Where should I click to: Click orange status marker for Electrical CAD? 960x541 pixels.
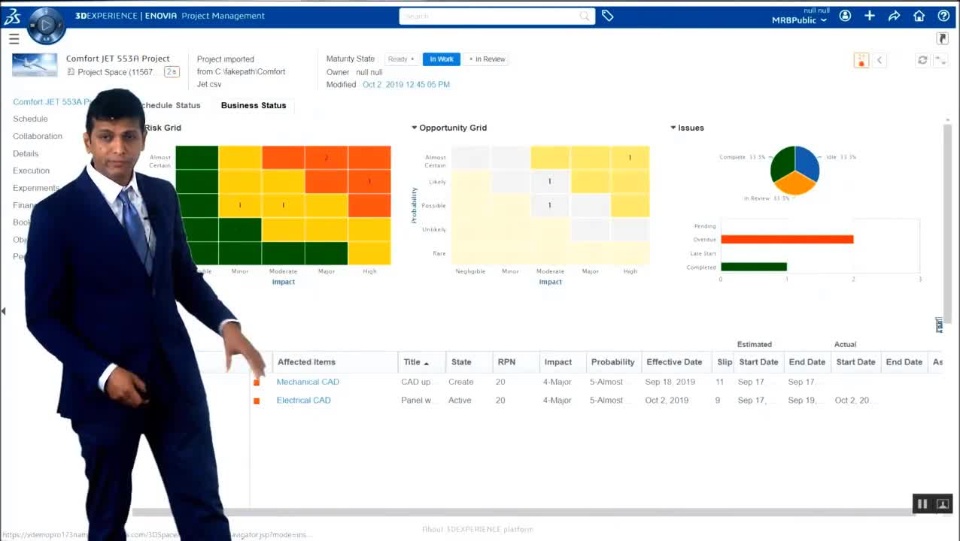pos(257,401)
